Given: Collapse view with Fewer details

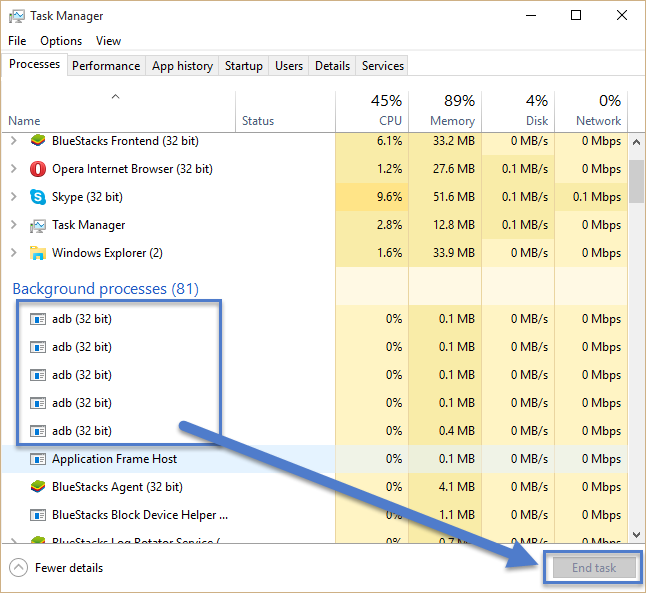Looking at the screenshot, I should [x=56, y=568].
